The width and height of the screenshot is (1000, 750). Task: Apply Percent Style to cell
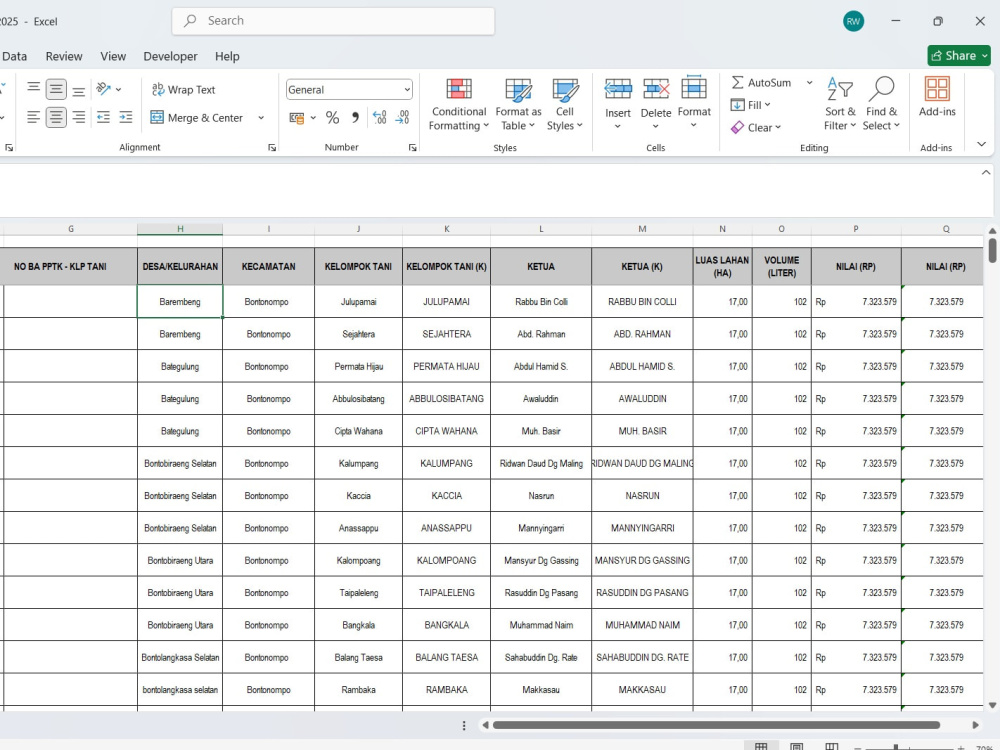pyautogui.click(x=332, y=117)
